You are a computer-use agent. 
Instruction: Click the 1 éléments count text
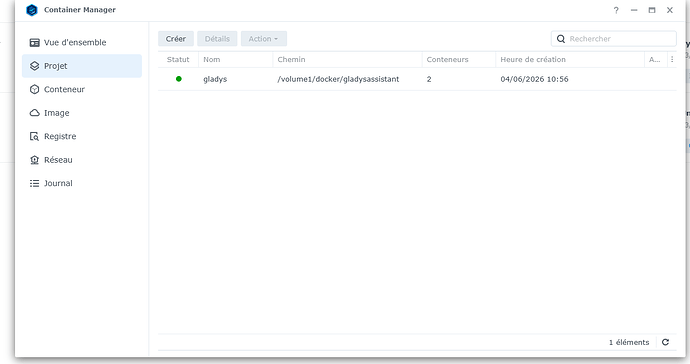pos(629,342)
